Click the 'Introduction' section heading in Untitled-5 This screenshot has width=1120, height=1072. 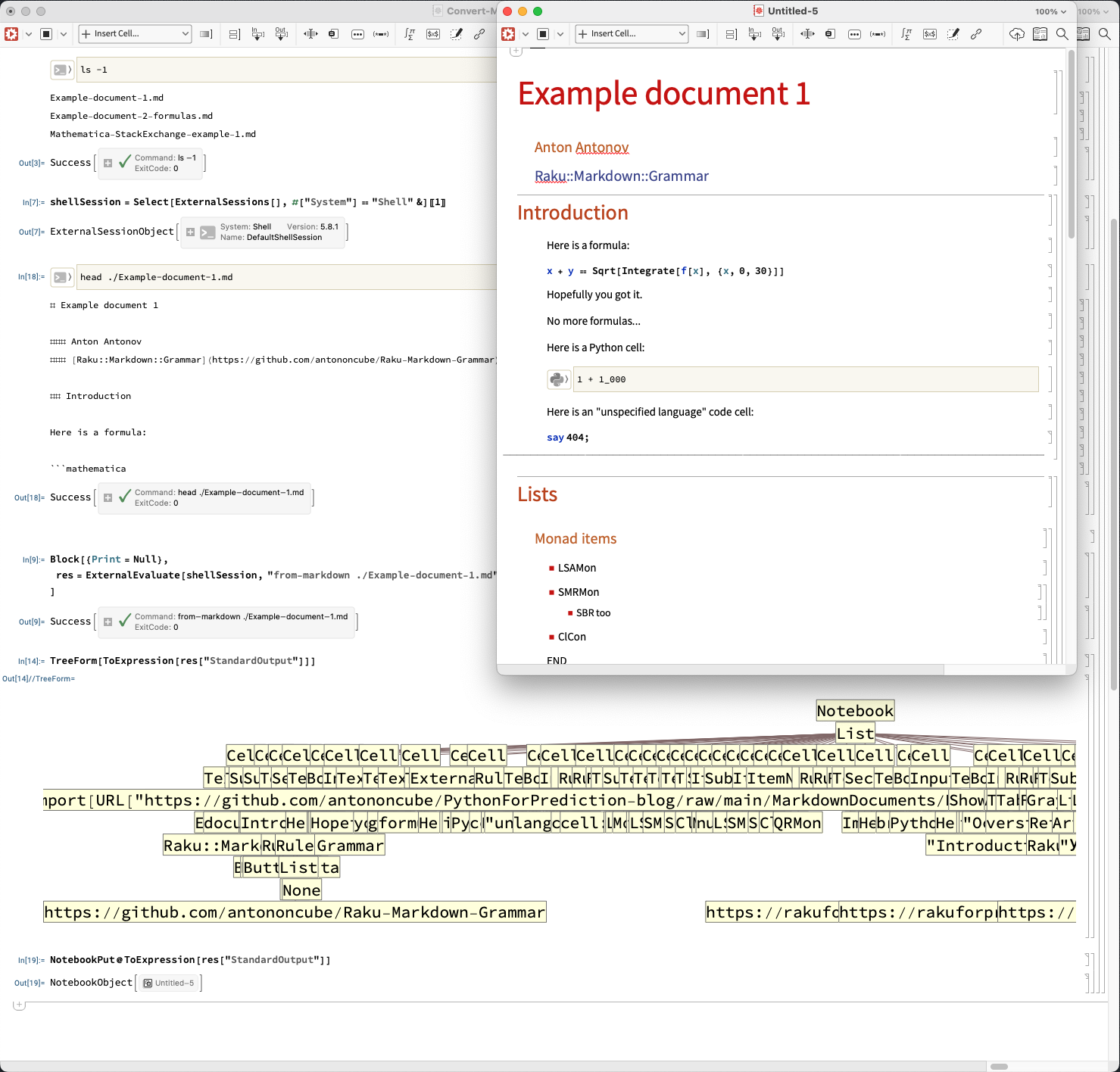(572, 213)
